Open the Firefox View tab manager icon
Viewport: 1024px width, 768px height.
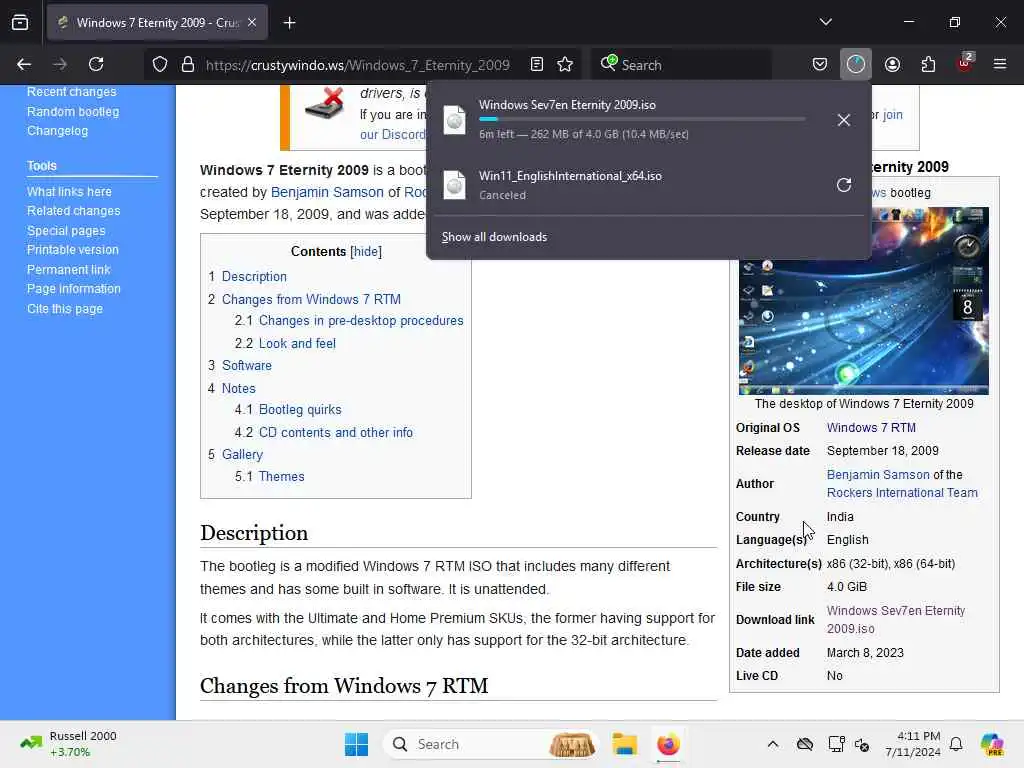pos(20,23)
